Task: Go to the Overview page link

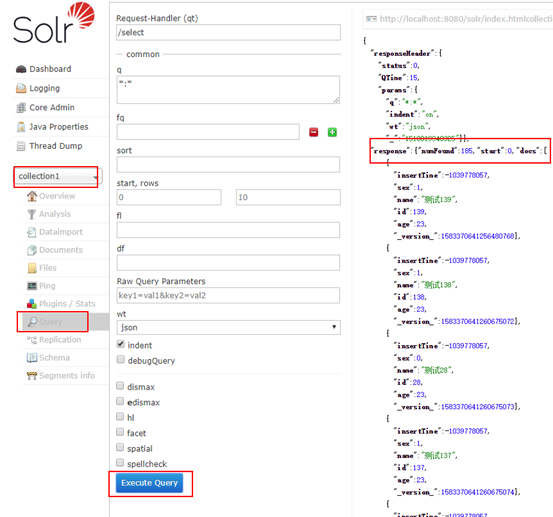Action: (57, 196)
